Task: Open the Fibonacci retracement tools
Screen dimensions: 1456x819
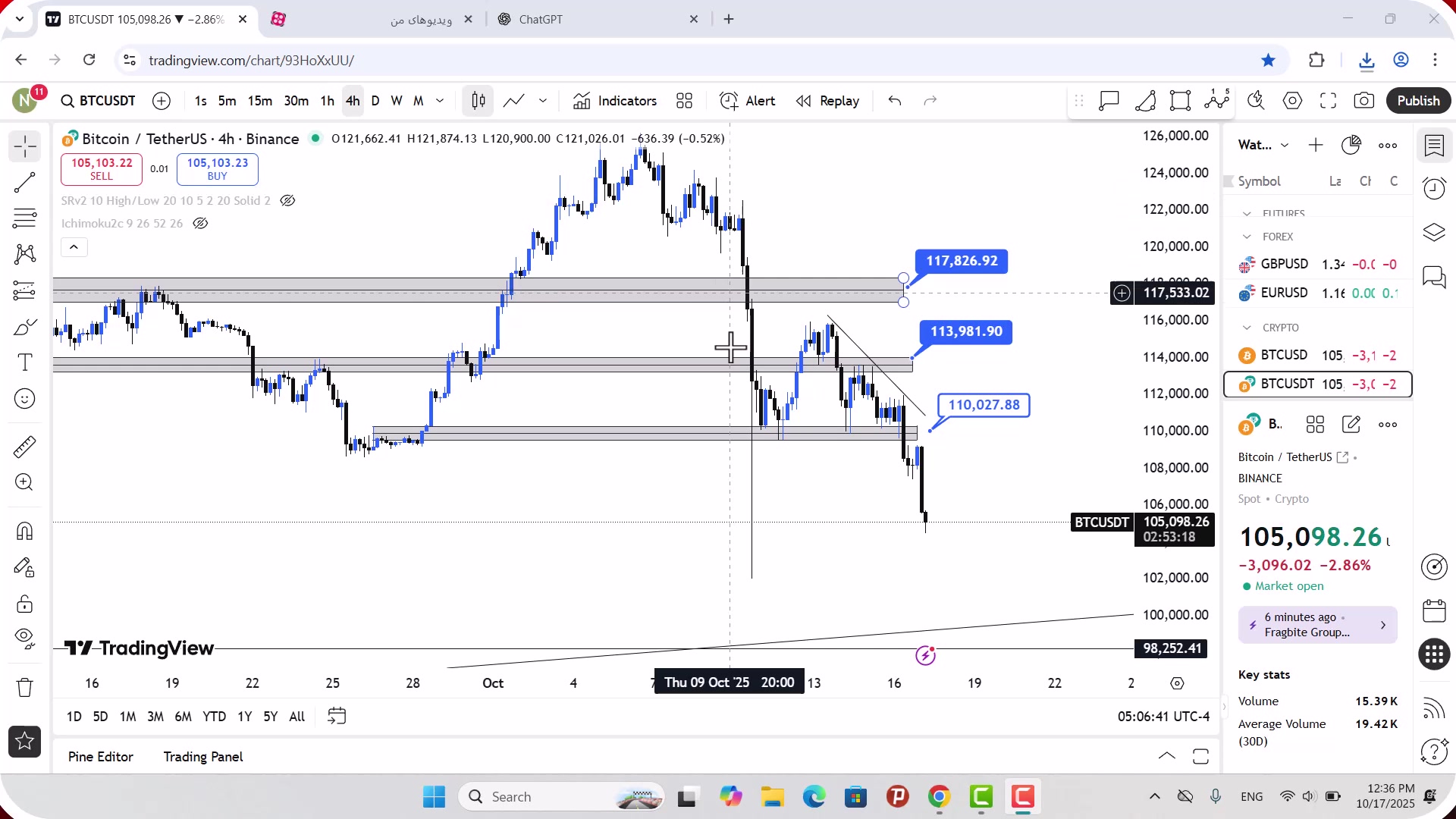Action: click(x=24, y=218)
